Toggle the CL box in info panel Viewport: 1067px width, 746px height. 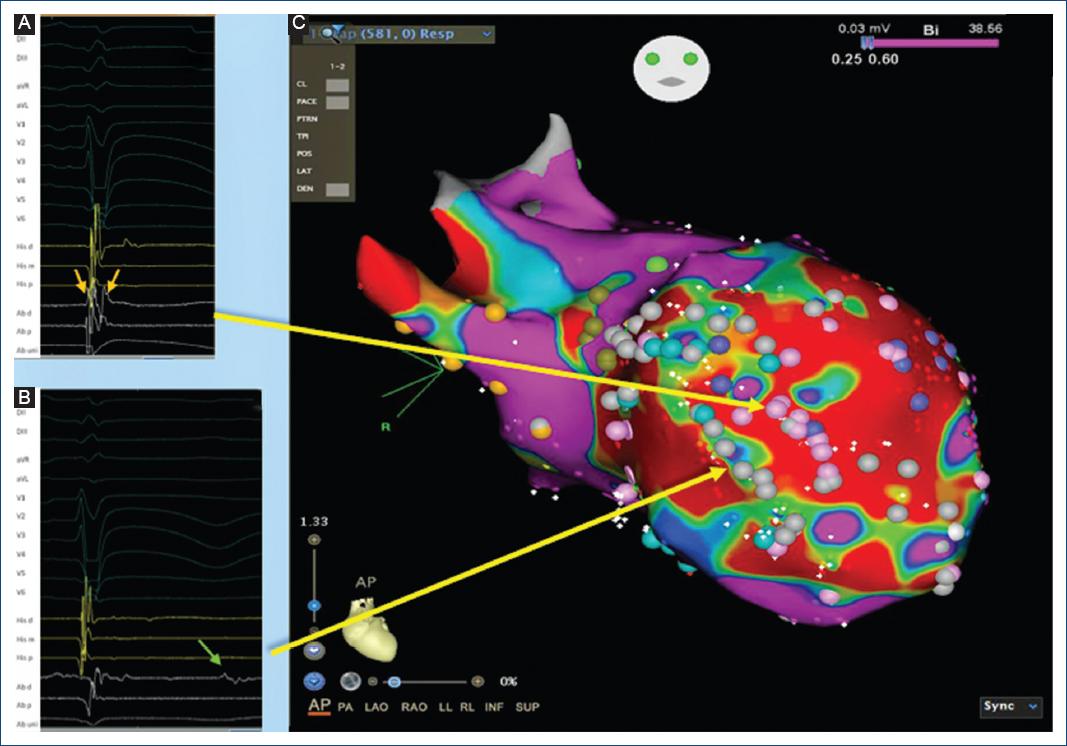point(336,85)
